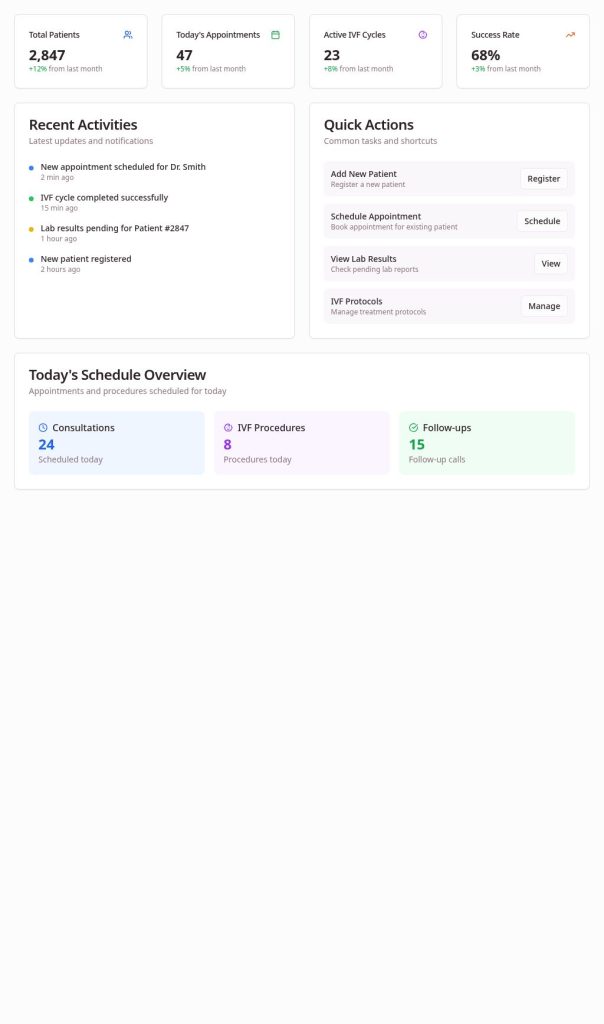Screen dimensions: 604x1024
Task: Click the Register button
Action: pyautogui.click(x=543, y=179)
